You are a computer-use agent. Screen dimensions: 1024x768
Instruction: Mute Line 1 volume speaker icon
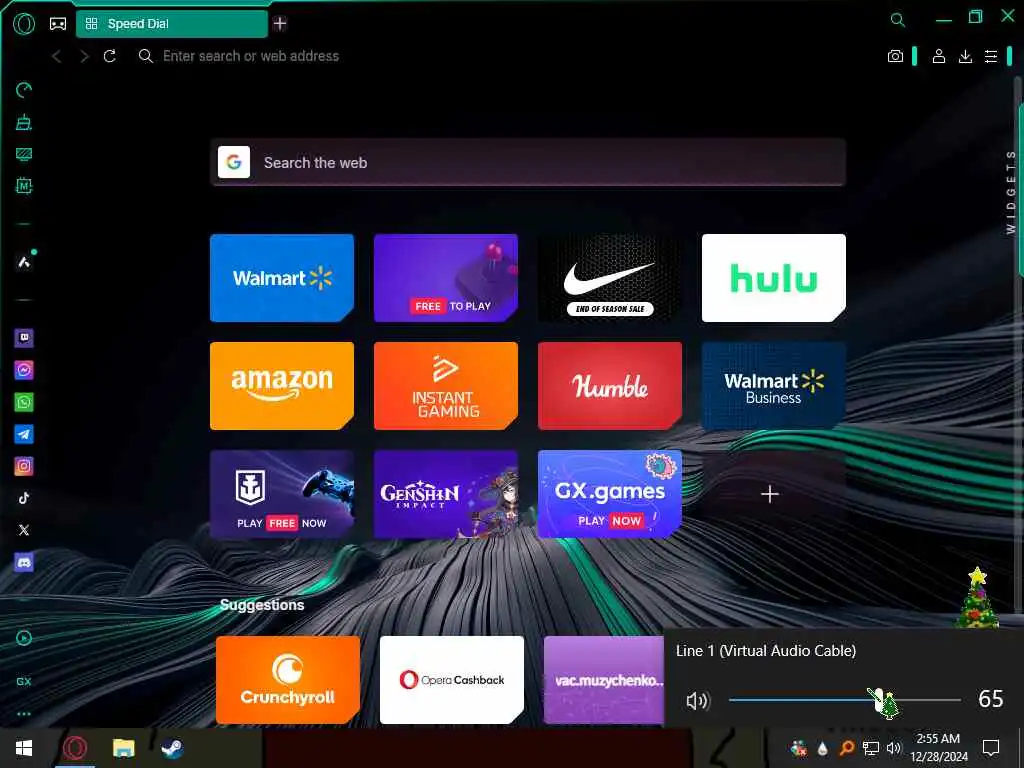(x=697, y=701)
